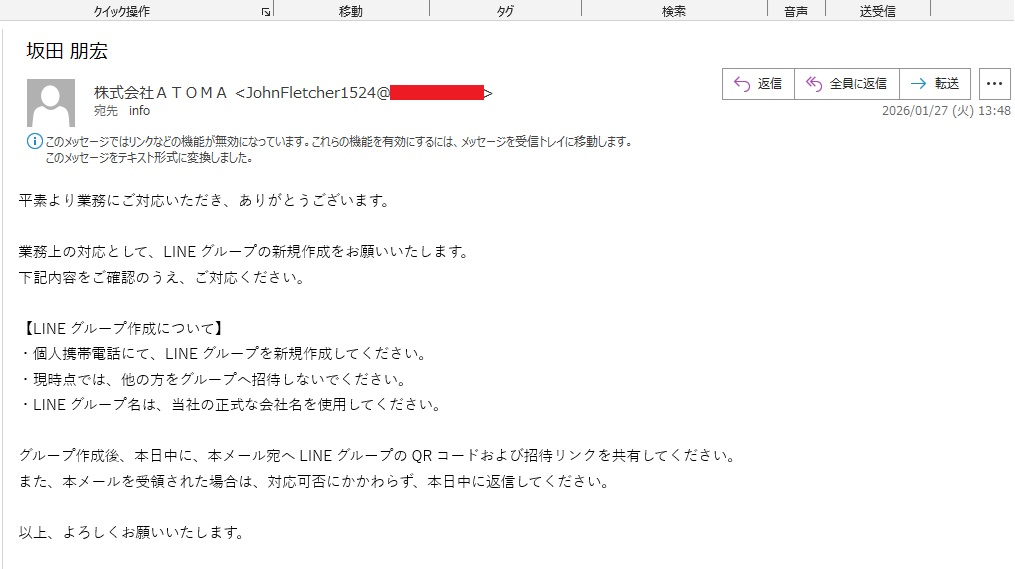
Task: Click the sender avatar picture
Action: click(x=50, y=103)
